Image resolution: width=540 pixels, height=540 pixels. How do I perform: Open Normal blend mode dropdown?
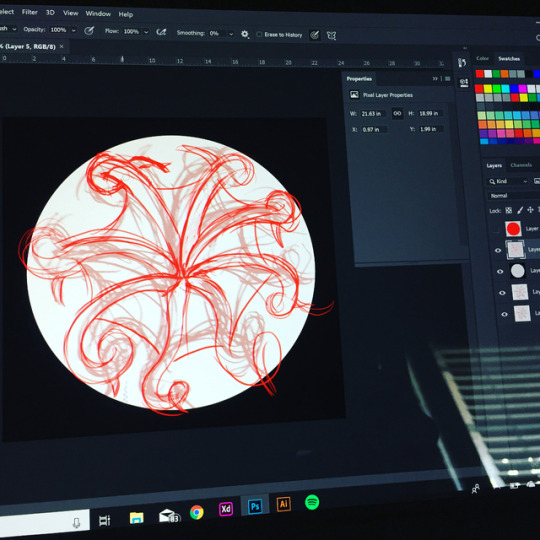click(x=514, y=196)
